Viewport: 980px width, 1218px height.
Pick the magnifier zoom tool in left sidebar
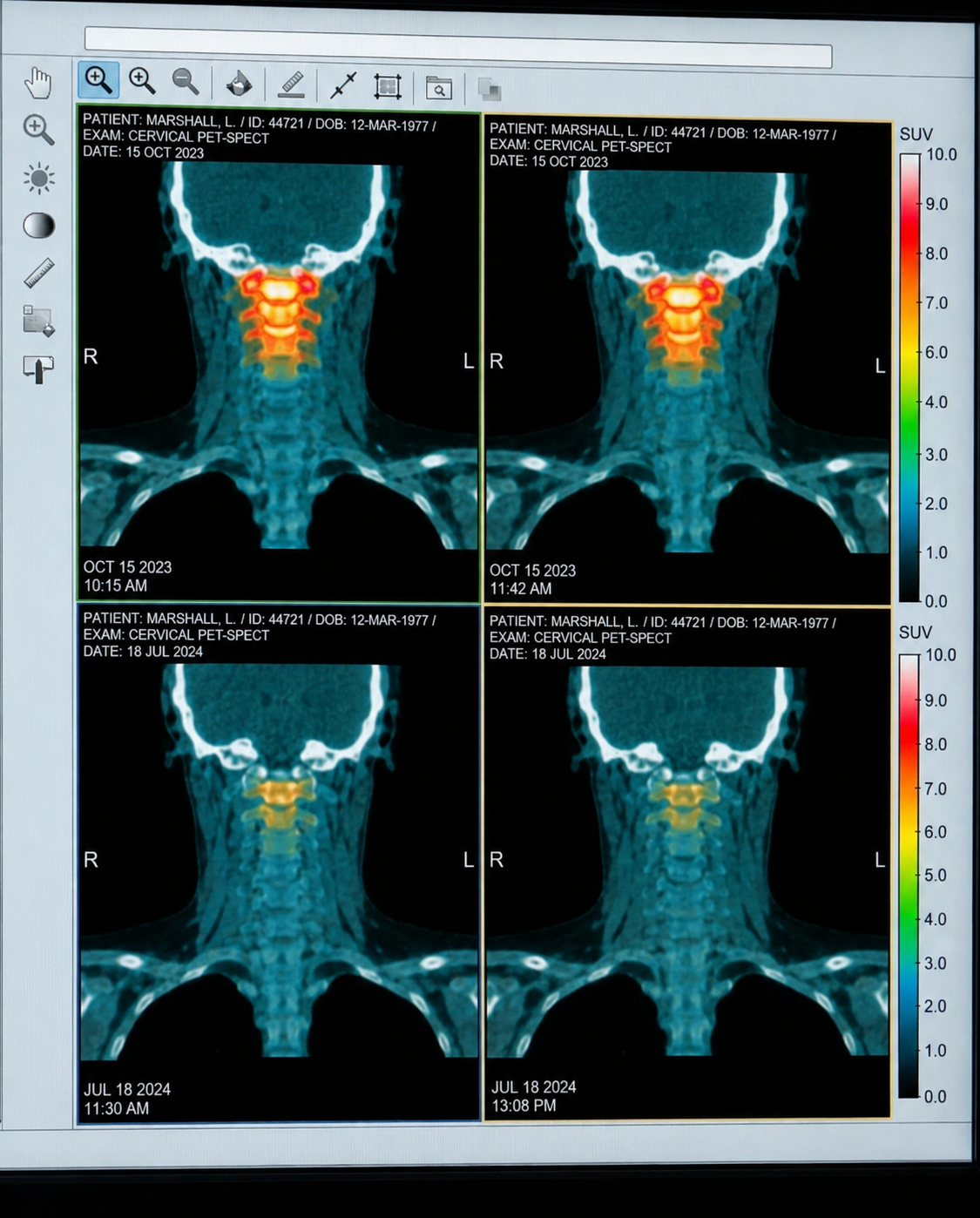[x=38, y=130]
